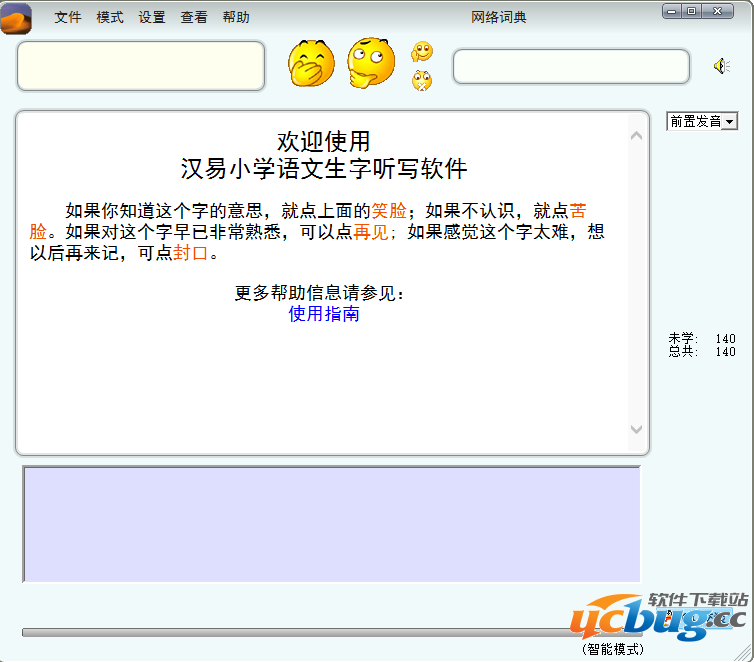
Task: Open the 查看 menu
Action: 194,17
